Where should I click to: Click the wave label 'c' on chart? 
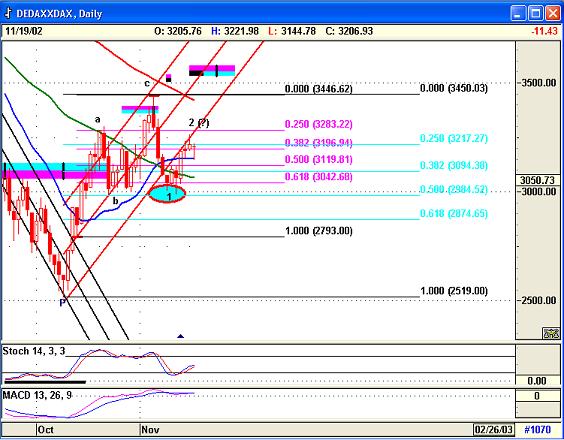(x=147, y=83)
